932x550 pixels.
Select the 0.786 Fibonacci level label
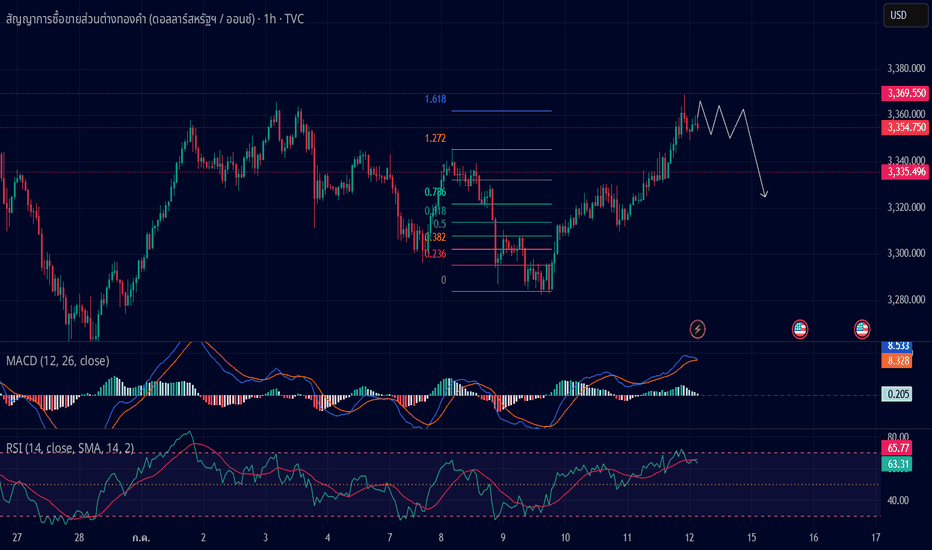click(435, 192)
